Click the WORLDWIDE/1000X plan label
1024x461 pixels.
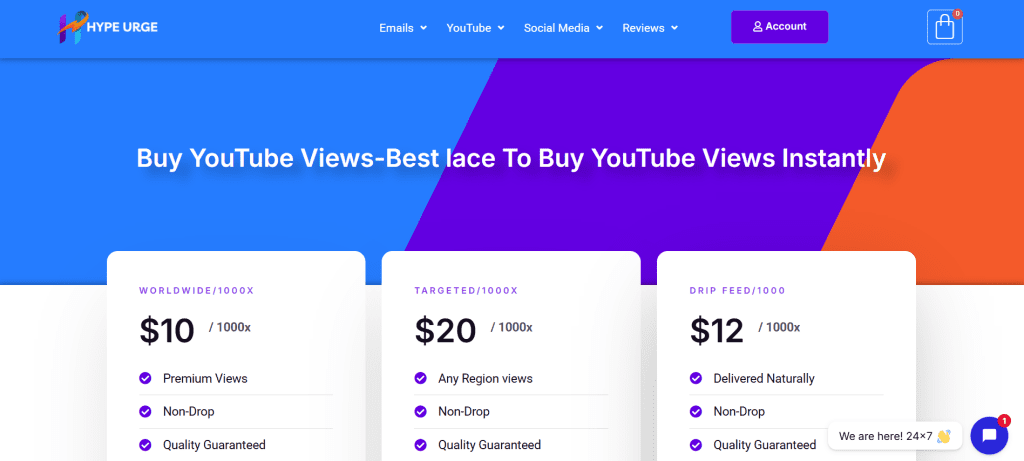point(197,291)
